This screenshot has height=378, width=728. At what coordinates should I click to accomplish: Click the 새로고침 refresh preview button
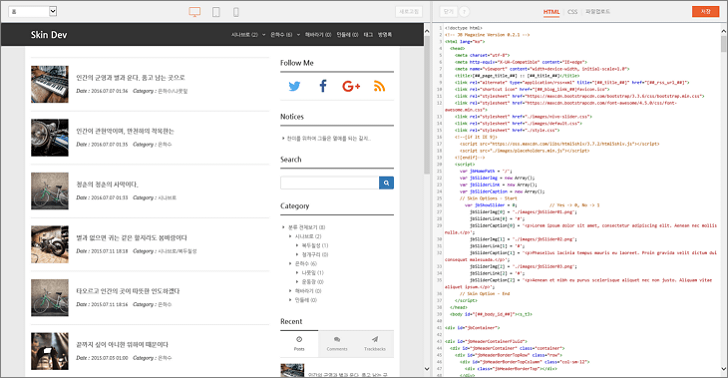coord(409,12)
